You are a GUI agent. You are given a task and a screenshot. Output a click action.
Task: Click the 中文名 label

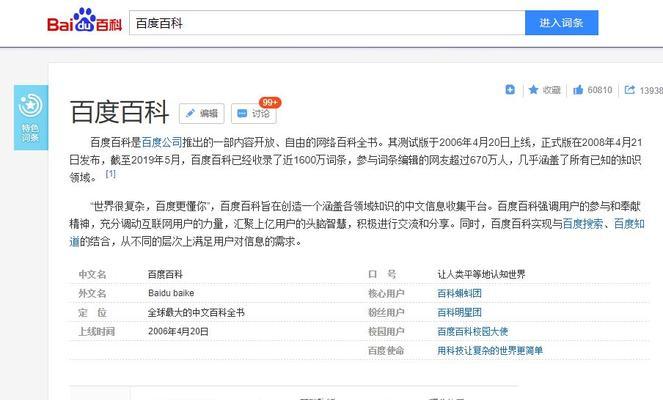92,274
